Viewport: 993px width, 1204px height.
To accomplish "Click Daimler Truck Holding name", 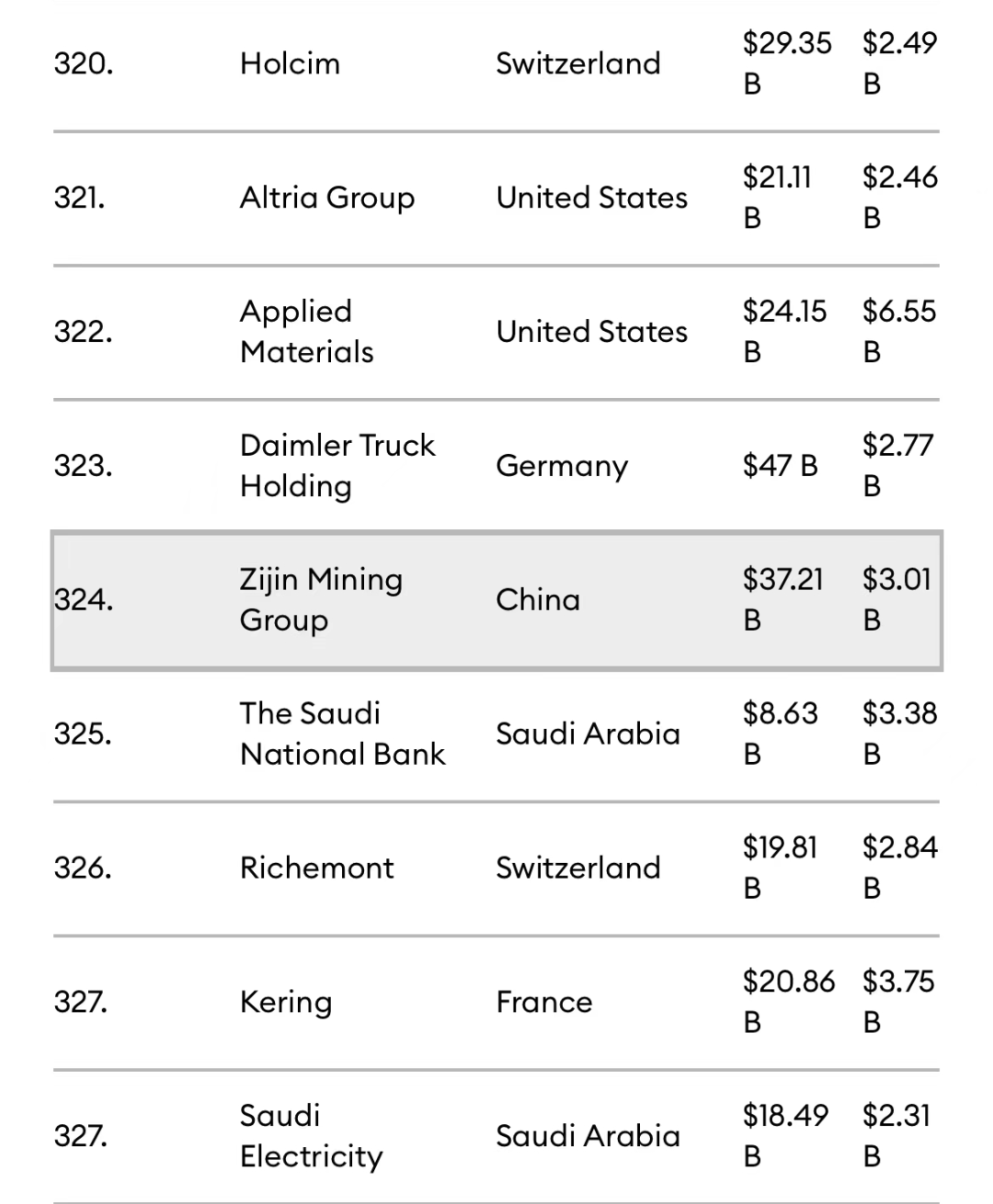I will (337, 466).
